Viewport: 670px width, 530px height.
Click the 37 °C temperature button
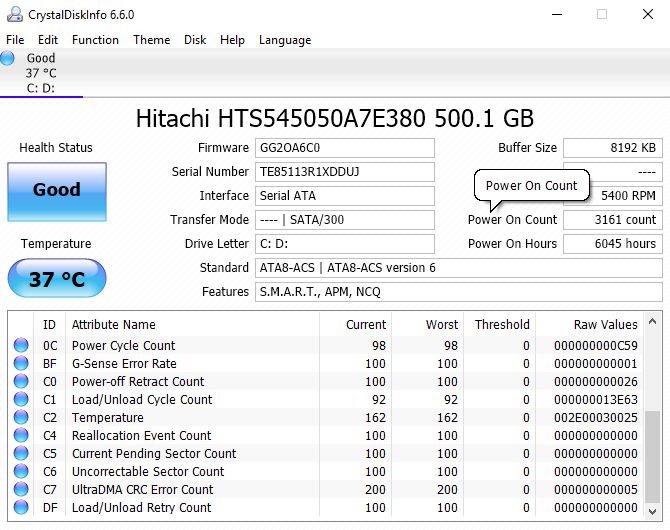coord(57,278)
